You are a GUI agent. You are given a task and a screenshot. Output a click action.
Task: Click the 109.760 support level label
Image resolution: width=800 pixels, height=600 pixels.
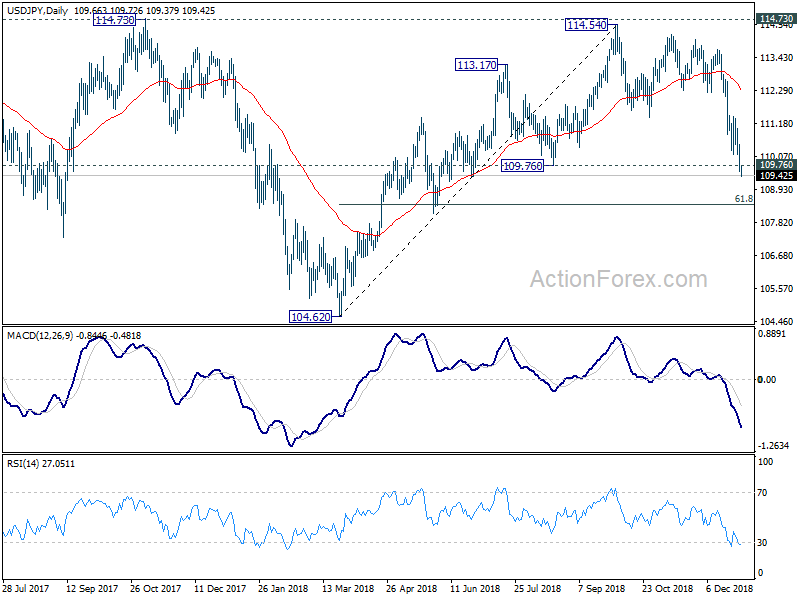click(522, 165)
